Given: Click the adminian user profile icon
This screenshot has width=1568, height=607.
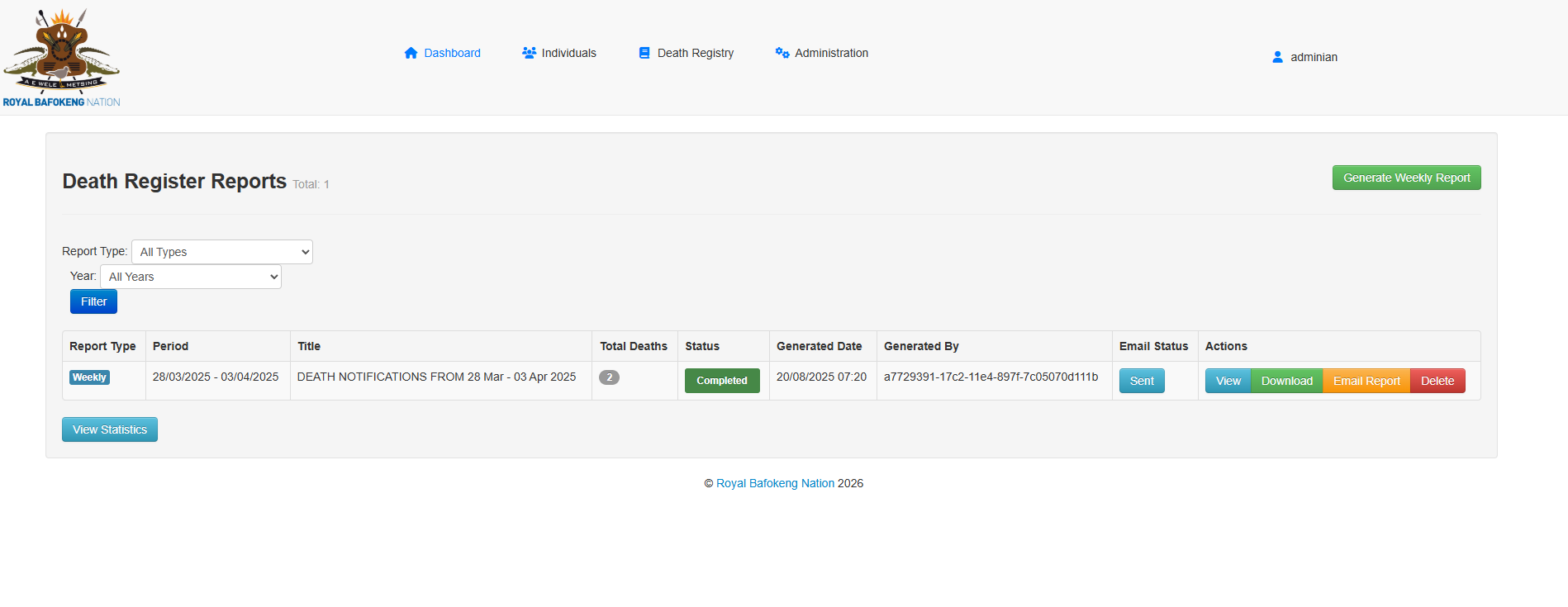Looking at the screenshot, I should (x=1277, y=57).
